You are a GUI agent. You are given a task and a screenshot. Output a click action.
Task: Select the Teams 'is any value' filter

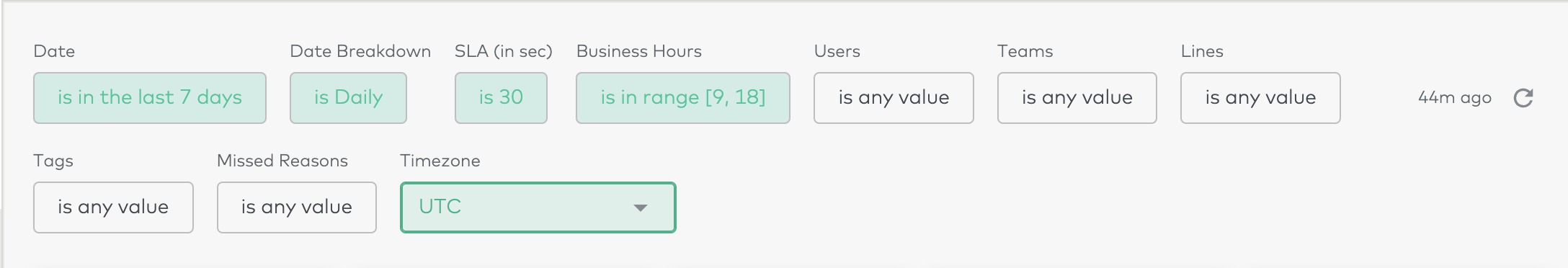pos(1077,98)
